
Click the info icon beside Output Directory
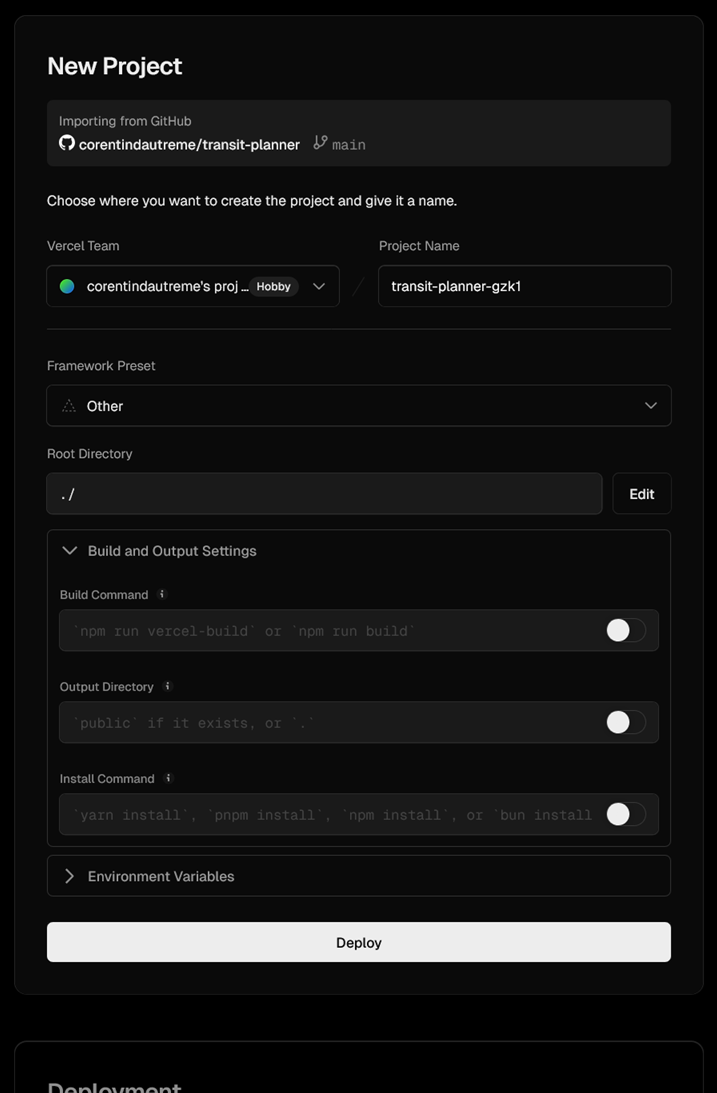tap(167, 686)
